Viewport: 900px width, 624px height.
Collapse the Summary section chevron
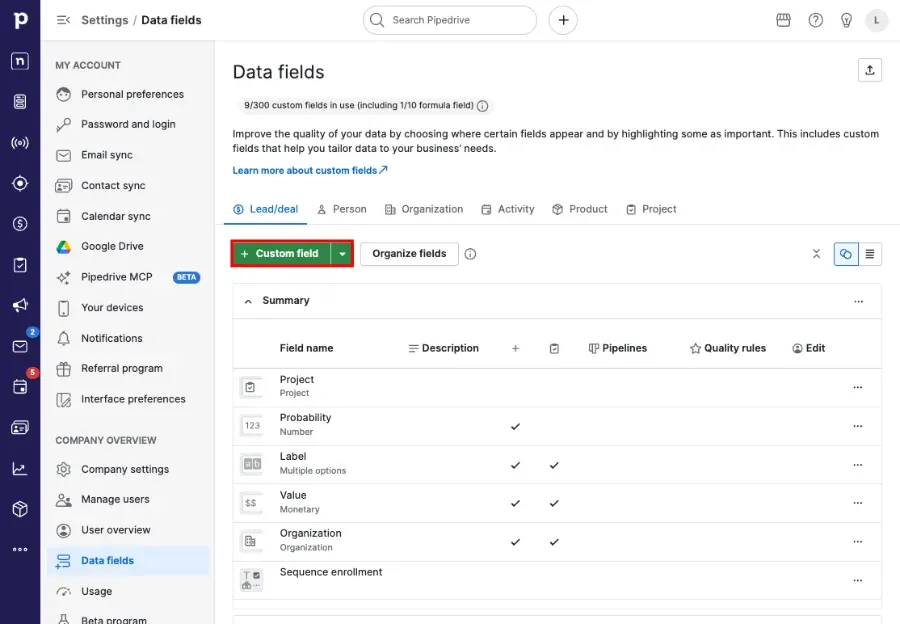[248, 301]
